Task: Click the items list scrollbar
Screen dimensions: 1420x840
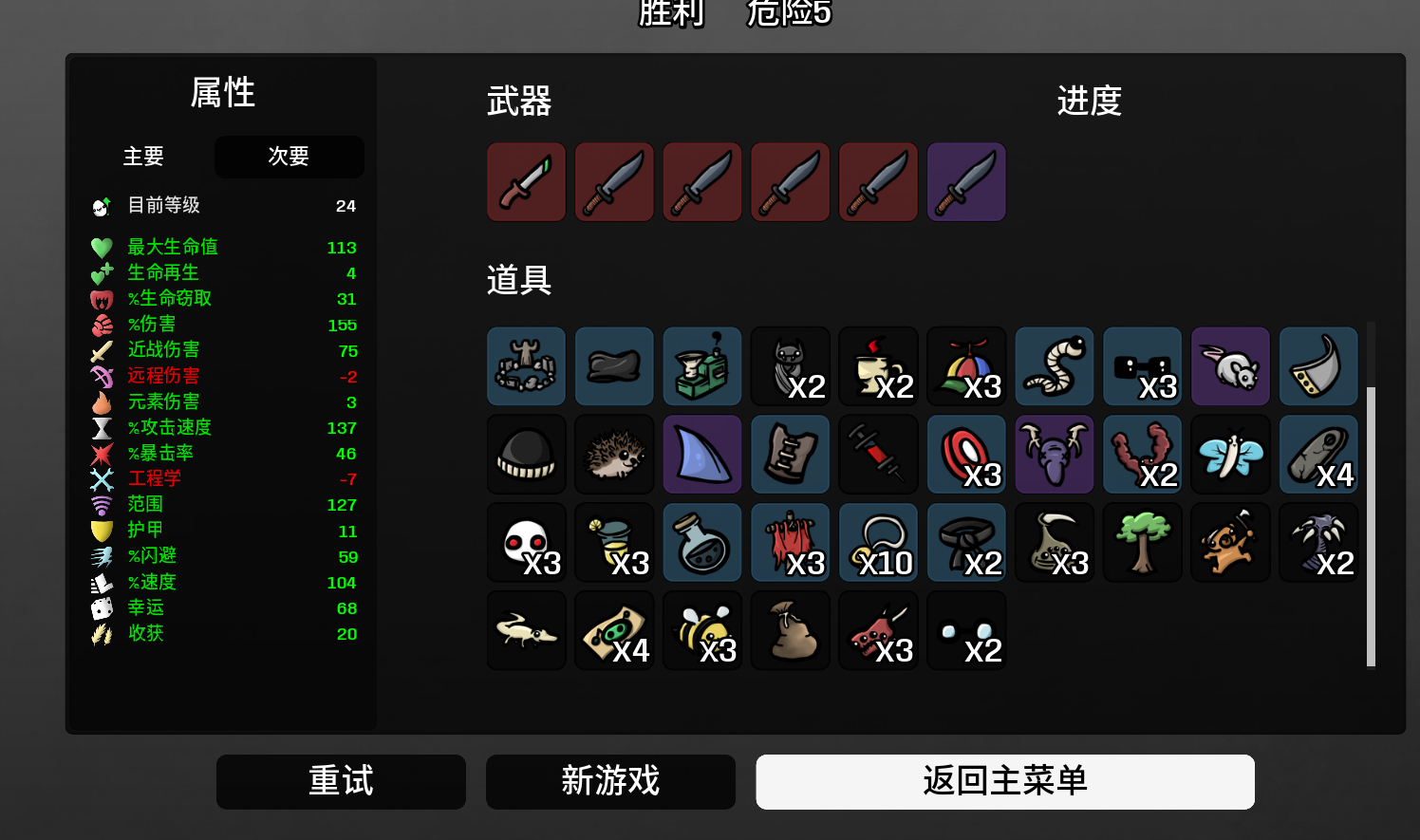Action: [1371, 527]
